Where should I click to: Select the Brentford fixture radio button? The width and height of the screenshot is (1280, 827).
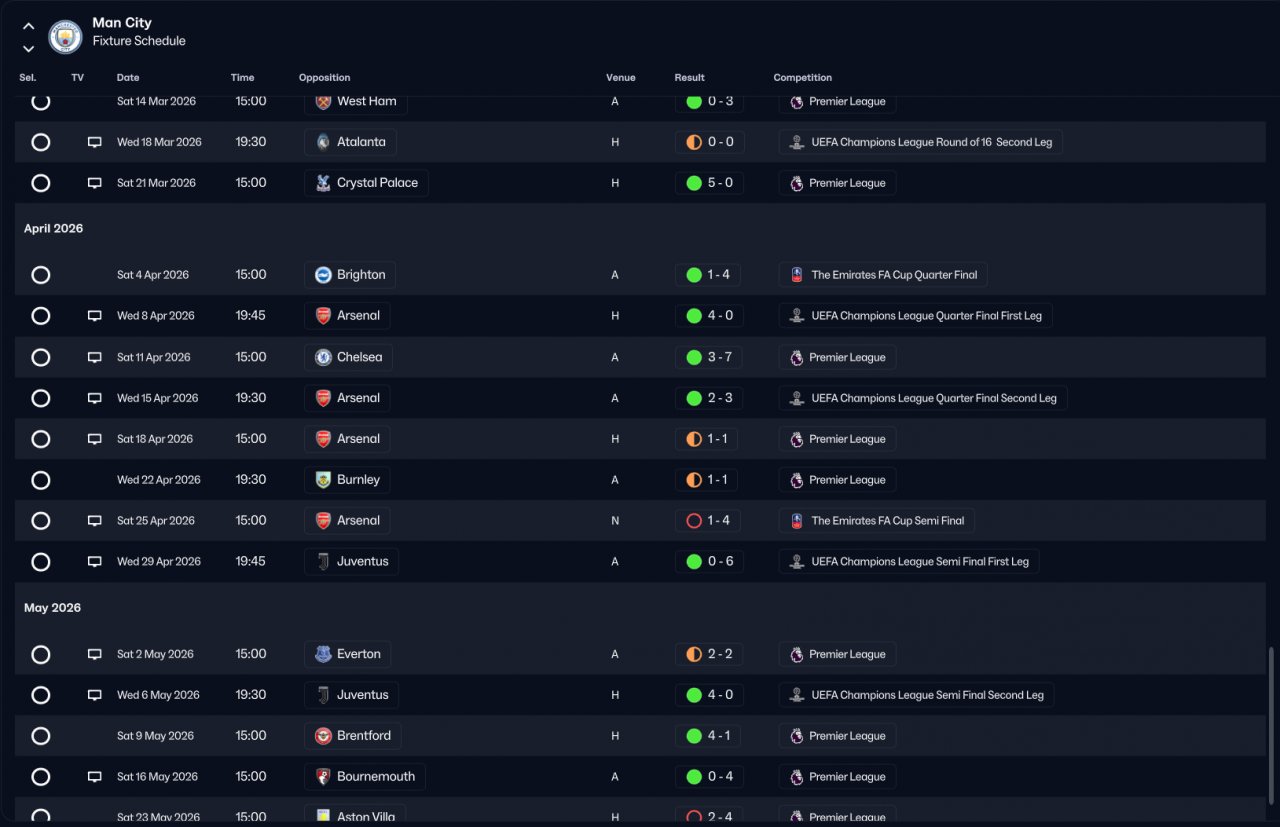[41, 736]
